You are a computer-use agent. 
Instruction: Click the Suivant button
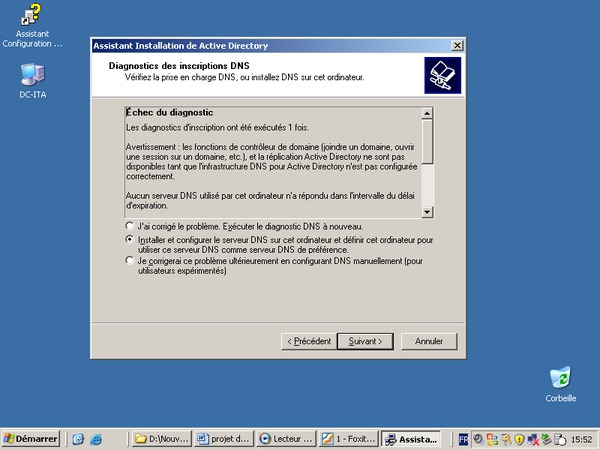(x=365, y=341)
